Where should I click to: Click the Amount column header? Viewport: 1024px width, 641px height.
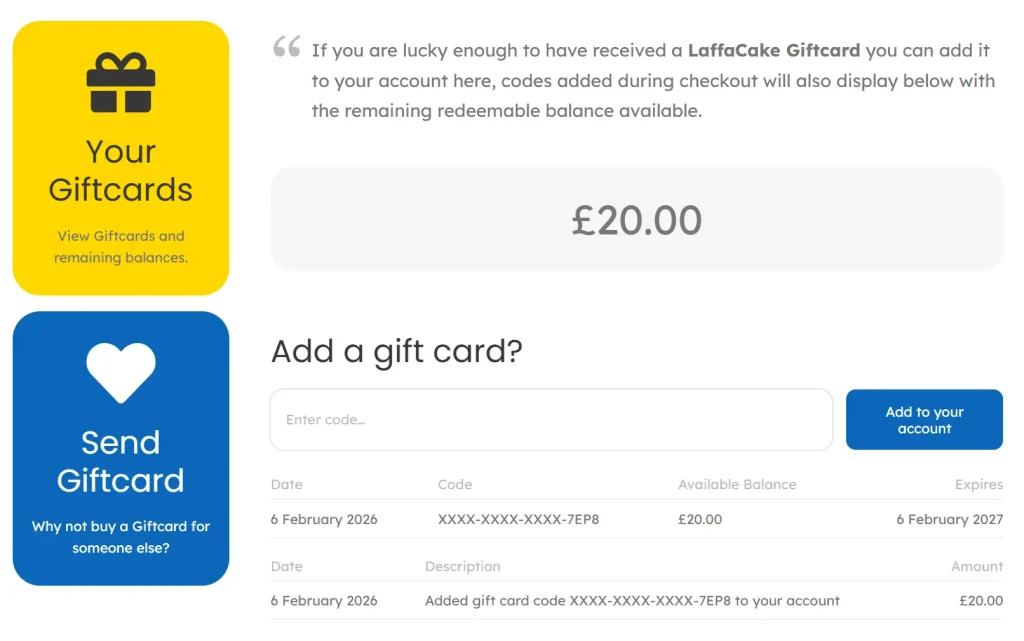[x=976, y=566]
